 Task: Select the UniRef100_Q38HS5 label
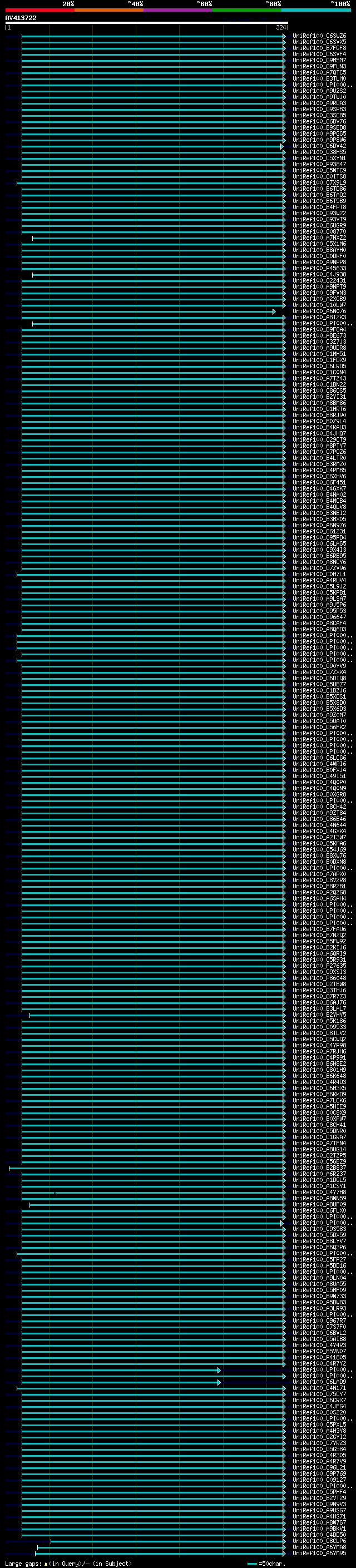click(x=319, y=152)
